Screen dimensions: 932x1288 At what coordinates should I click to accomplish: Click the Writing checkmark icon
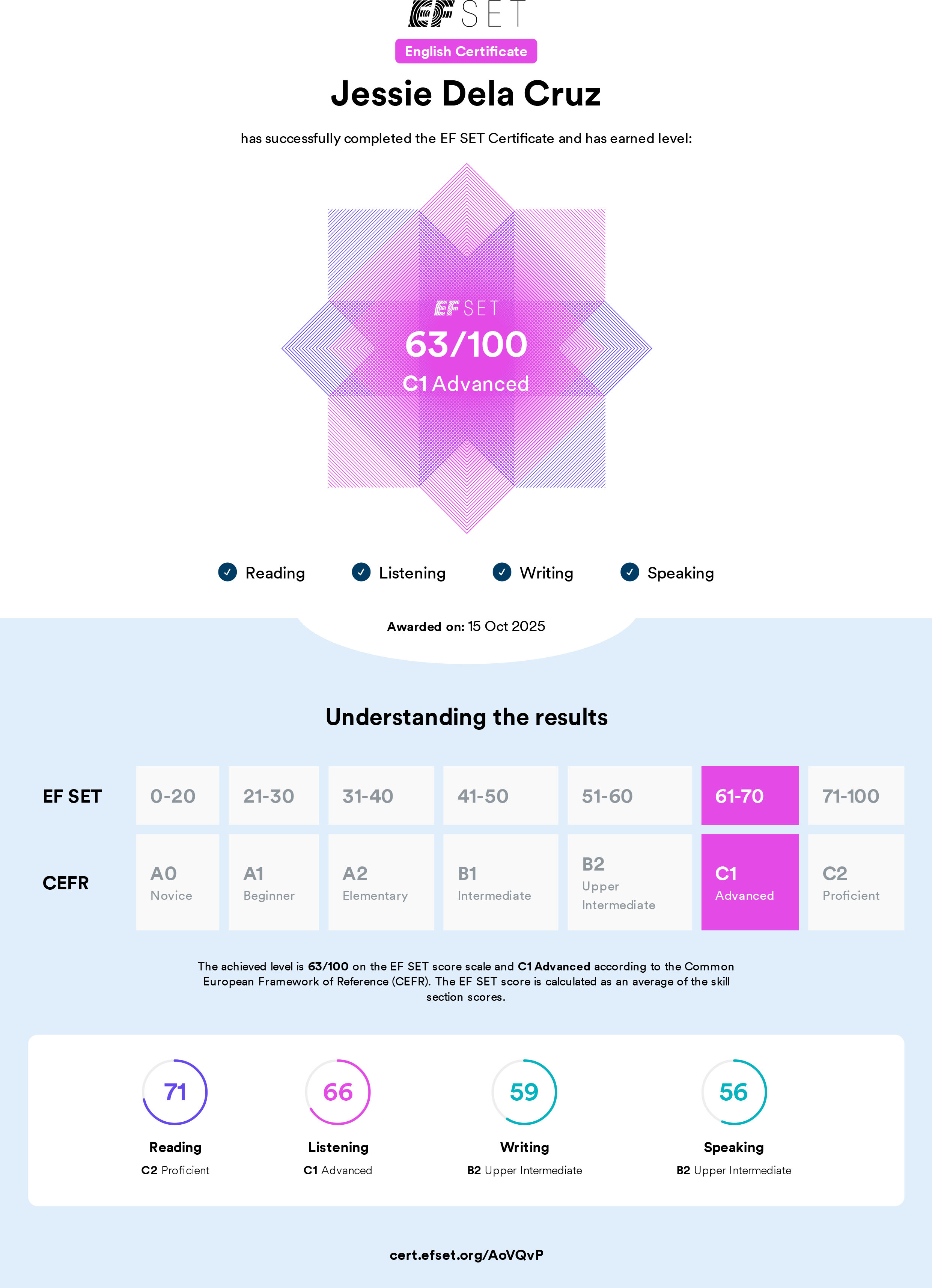(501, 572)
